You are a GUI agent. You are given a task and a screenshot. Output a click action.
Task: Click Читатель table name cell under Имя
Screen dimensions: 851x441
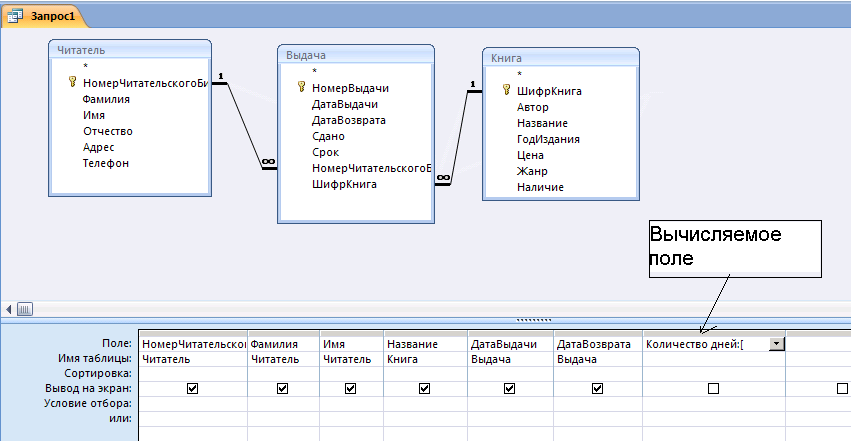pyautogui.click(x=352, y=359)
